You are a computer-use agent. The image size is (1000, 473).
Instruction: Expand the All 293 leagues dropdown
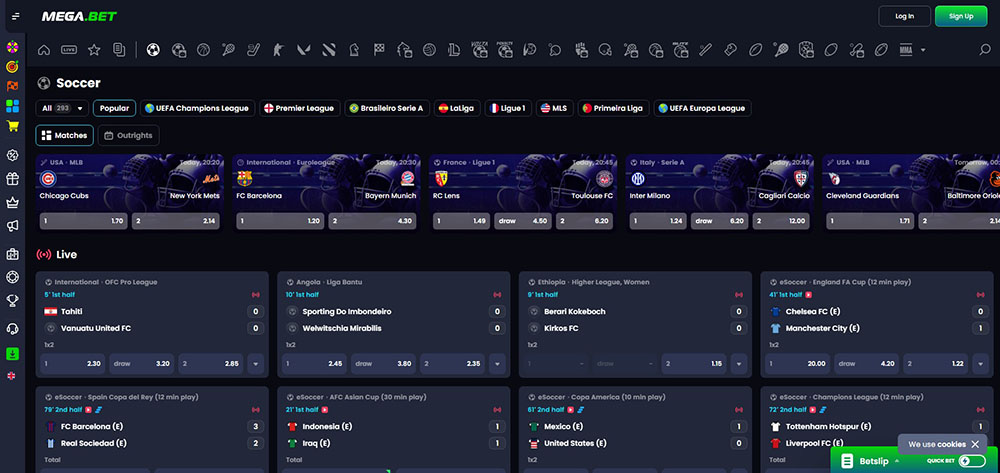62,108
